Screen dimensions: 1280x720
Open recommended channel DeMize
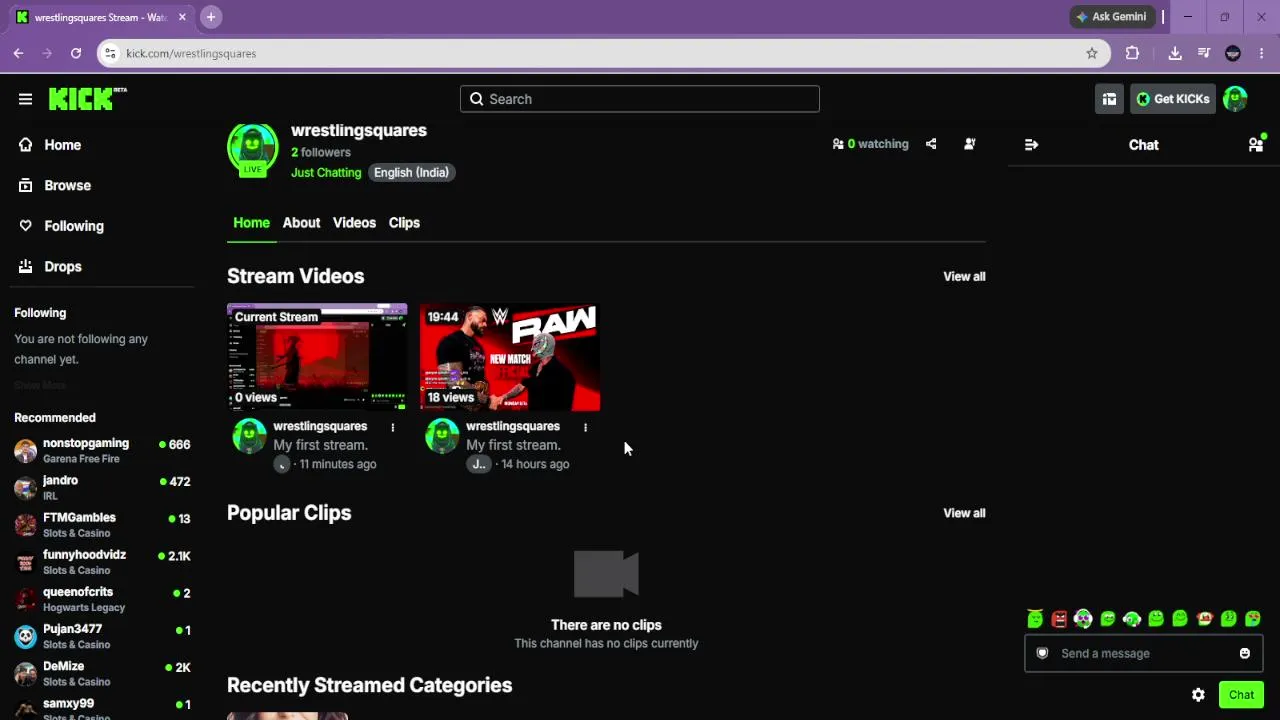[102, 673]
